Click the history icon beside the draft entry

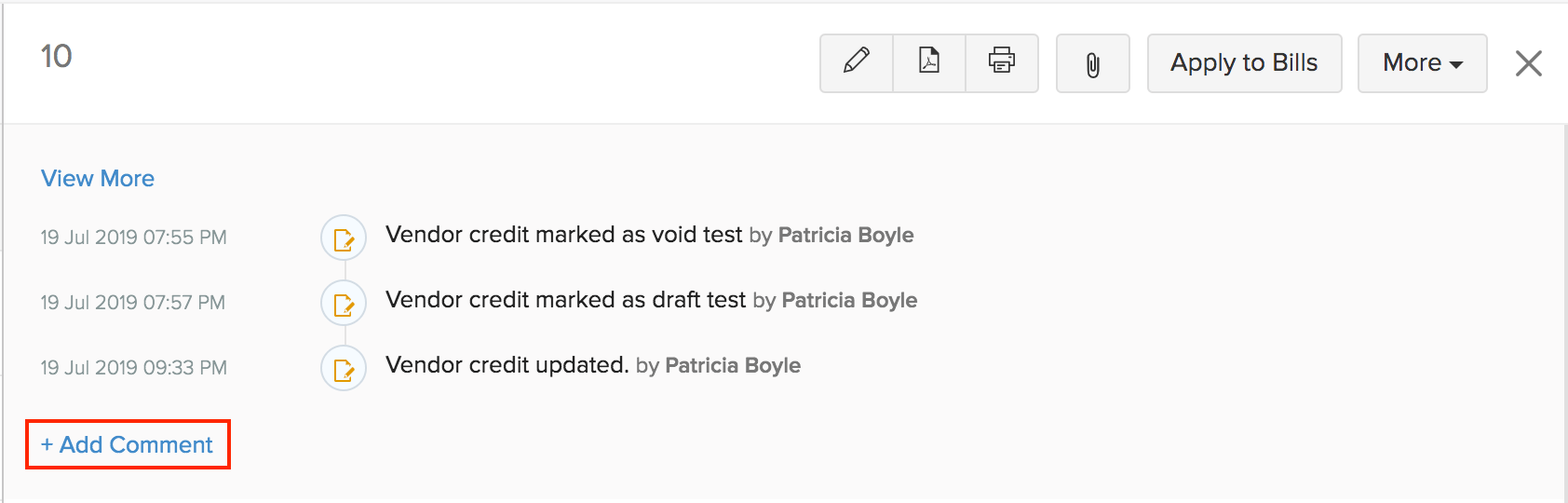click(x=344, y=304)
